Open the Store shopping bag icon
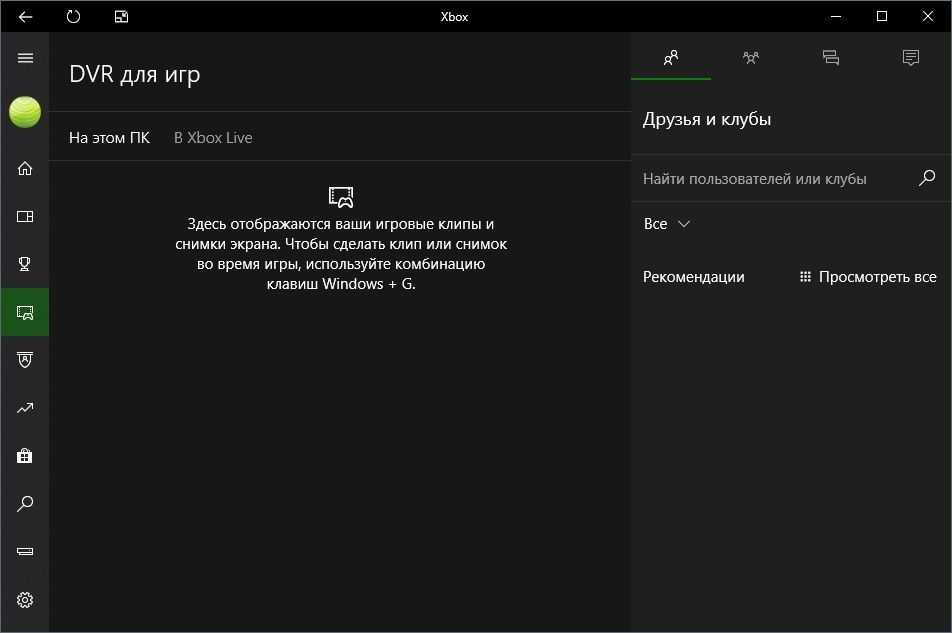 pos(25,456)
